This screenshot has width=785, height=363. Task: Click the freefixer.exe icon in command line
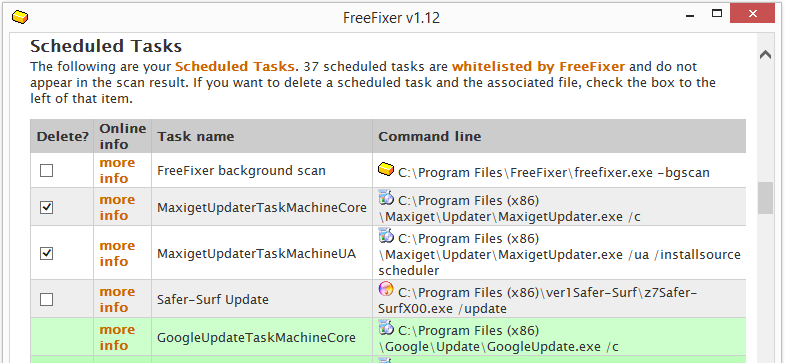386,170
